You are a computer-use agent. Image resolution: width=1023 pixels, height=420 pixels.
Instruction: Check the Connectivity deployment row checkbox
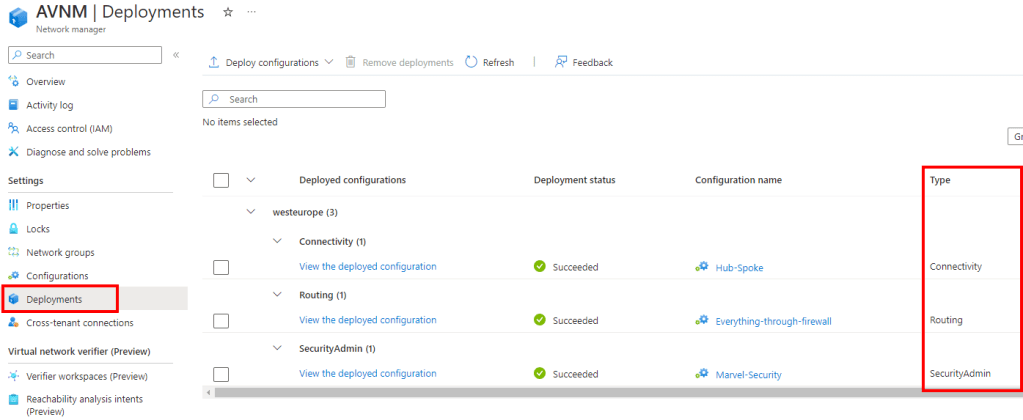(x=221, y=267)
